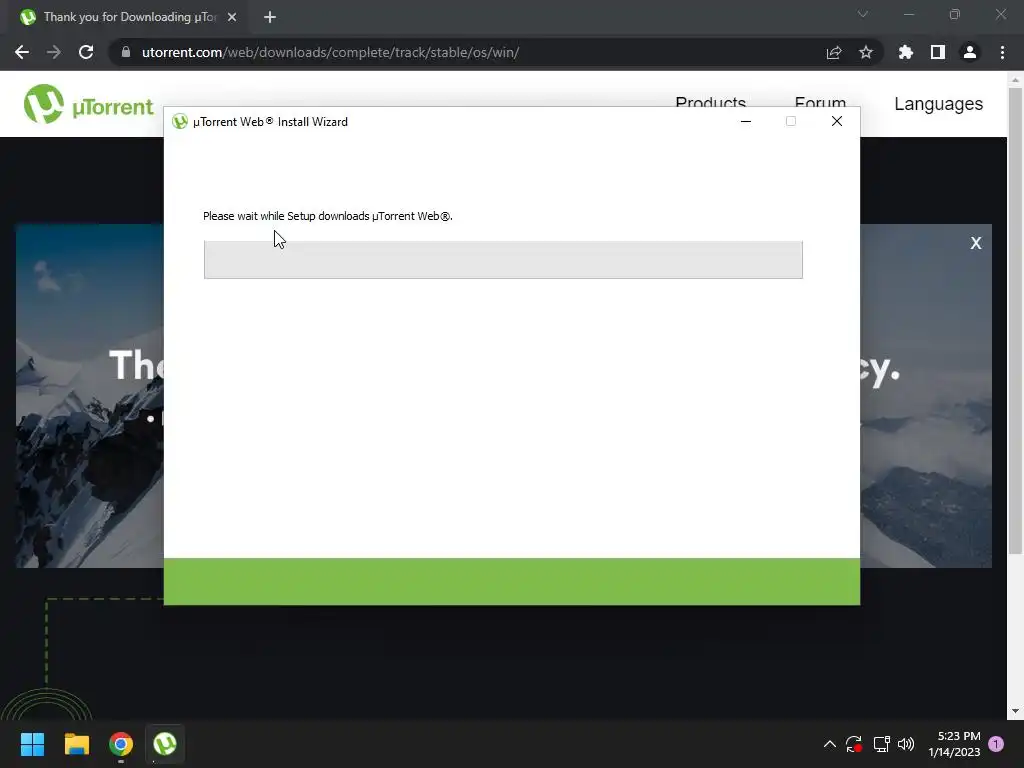Open the volume speaker tray icon
Image resolution: width=1024 pixels, height=768 pixels.
906,744
